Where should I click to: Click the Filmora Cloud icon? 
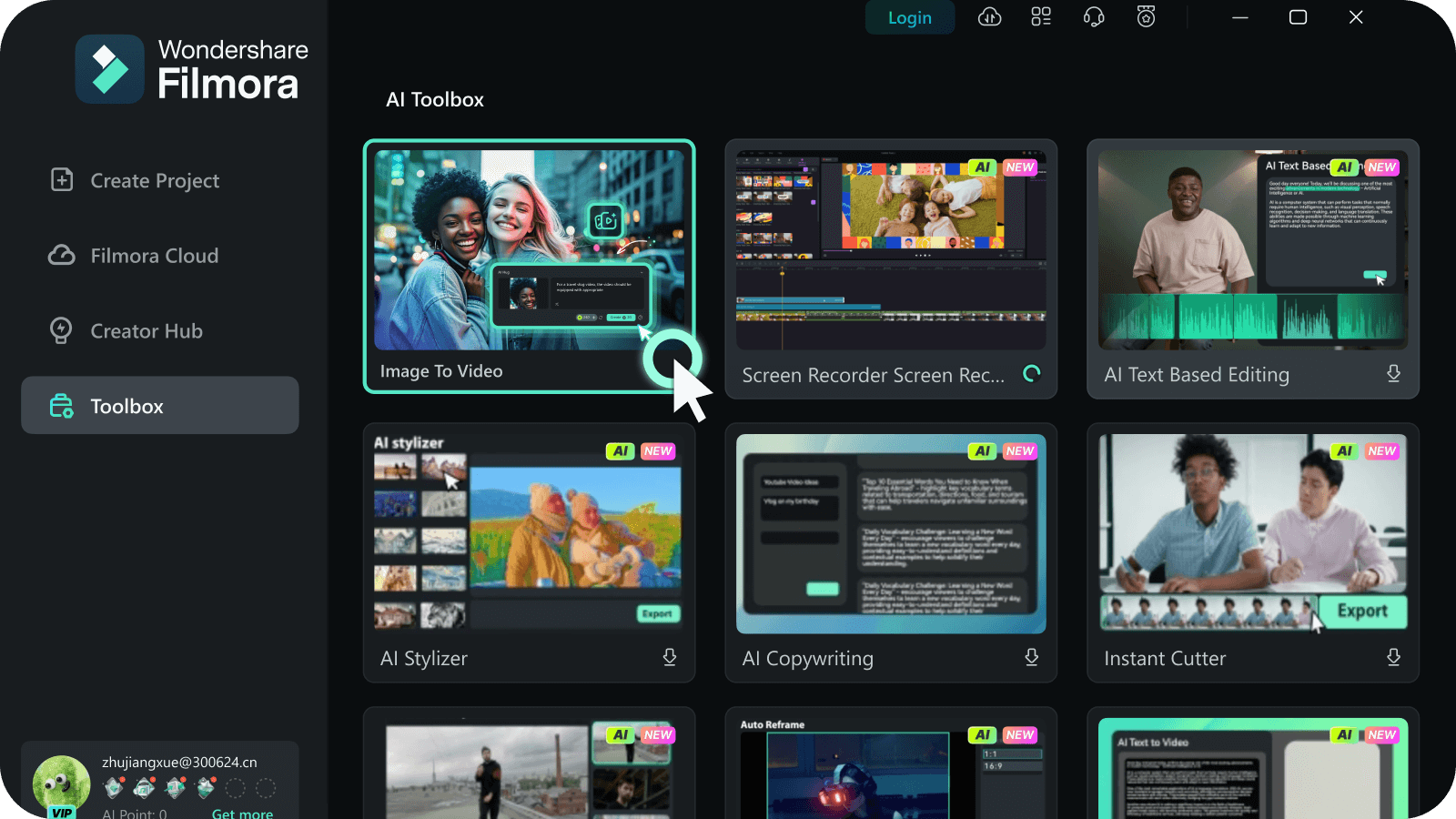[62, 255]
